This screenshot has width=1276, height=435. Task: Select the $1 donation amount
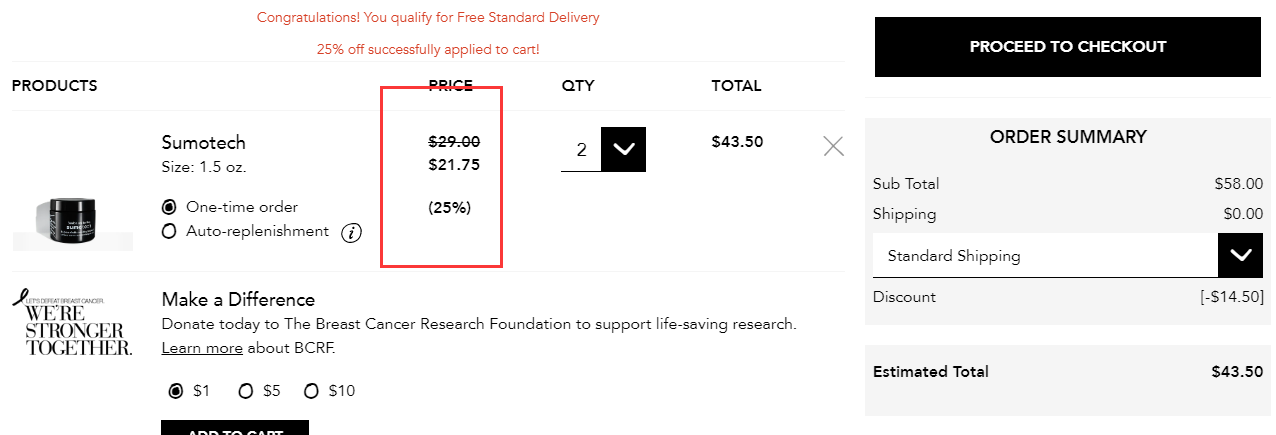177,391
